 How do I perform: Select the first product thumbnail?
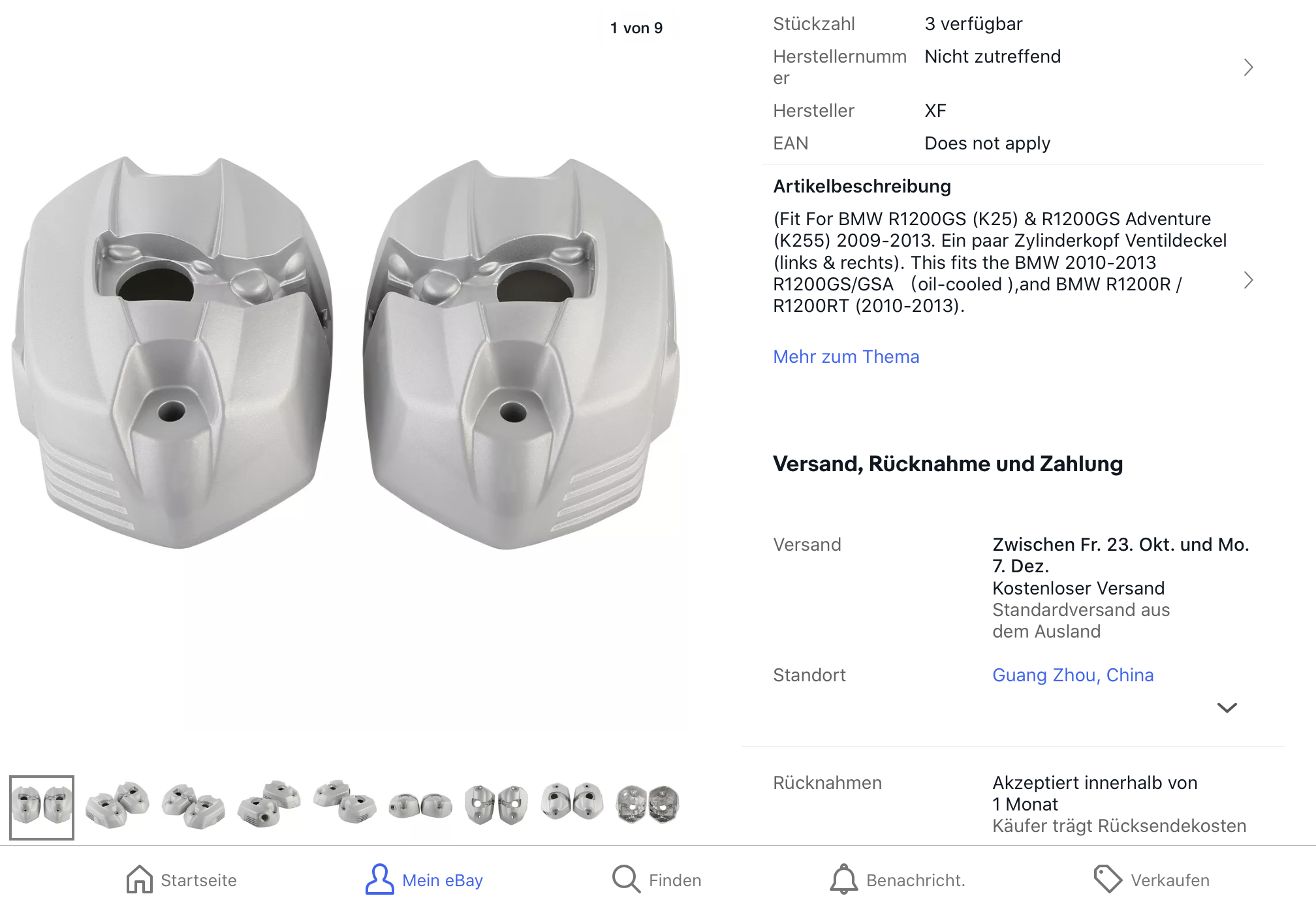click(x=42, y=807)
